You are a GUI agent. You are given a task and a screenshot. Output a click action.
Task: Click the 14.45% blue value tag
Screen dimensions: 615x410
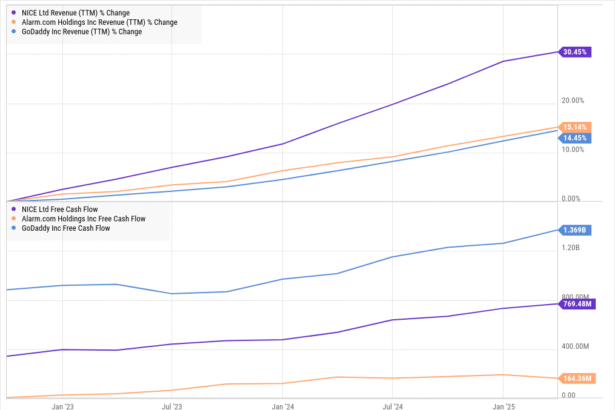coord(574,138)
